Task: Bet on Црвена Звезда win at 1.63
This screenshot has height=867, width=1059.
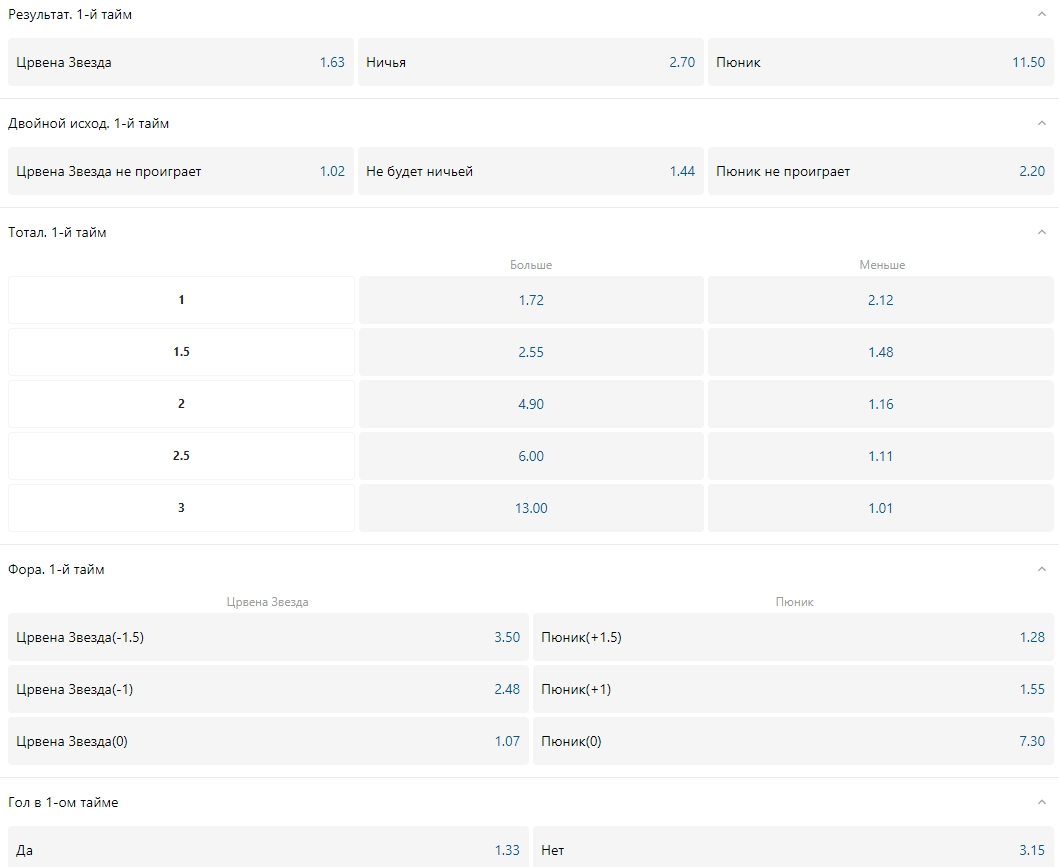Action: tap(181, 62)
